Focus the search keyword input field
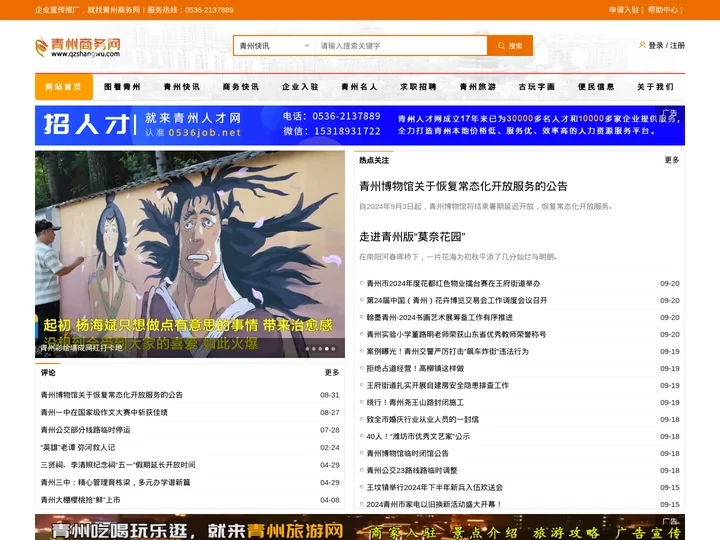Viewport: 720px width, 540px height. [401, 46]
